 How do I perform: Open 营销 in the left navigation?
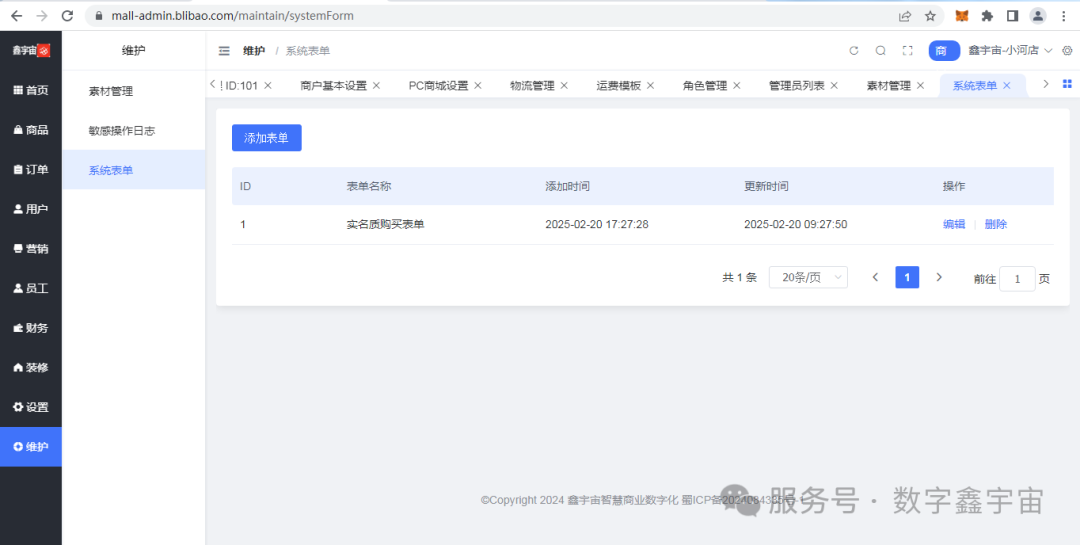coord(31,249)
